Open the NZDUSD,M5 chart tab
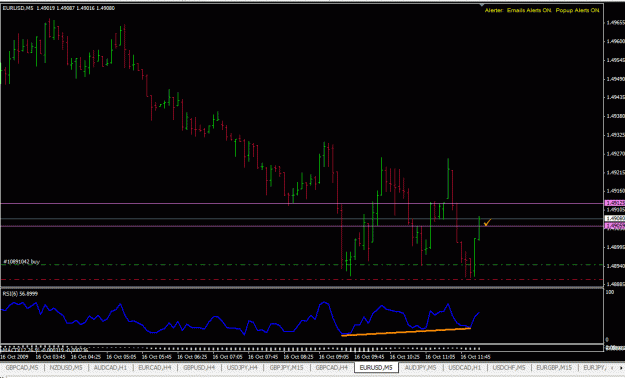Image resolution: width=625 pixels, height=378 pixels. [66, 367]
